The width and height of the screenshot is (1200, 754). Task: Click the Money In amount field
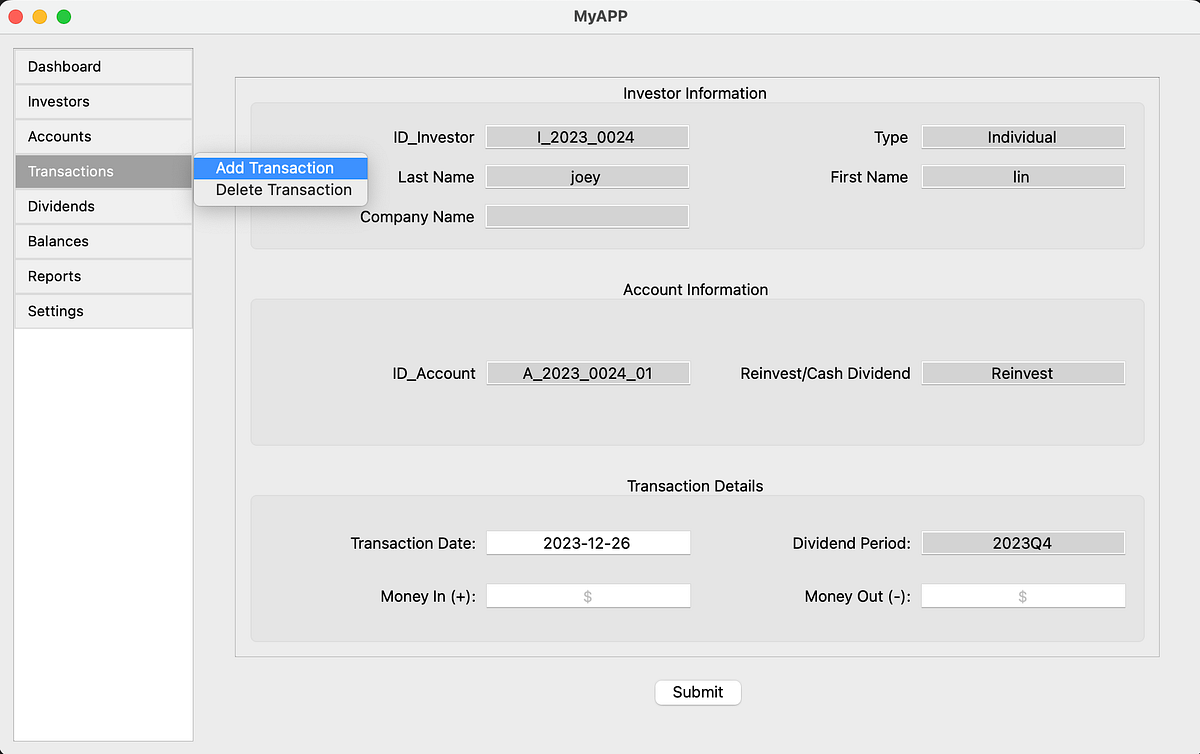click(x=587, y=595)
